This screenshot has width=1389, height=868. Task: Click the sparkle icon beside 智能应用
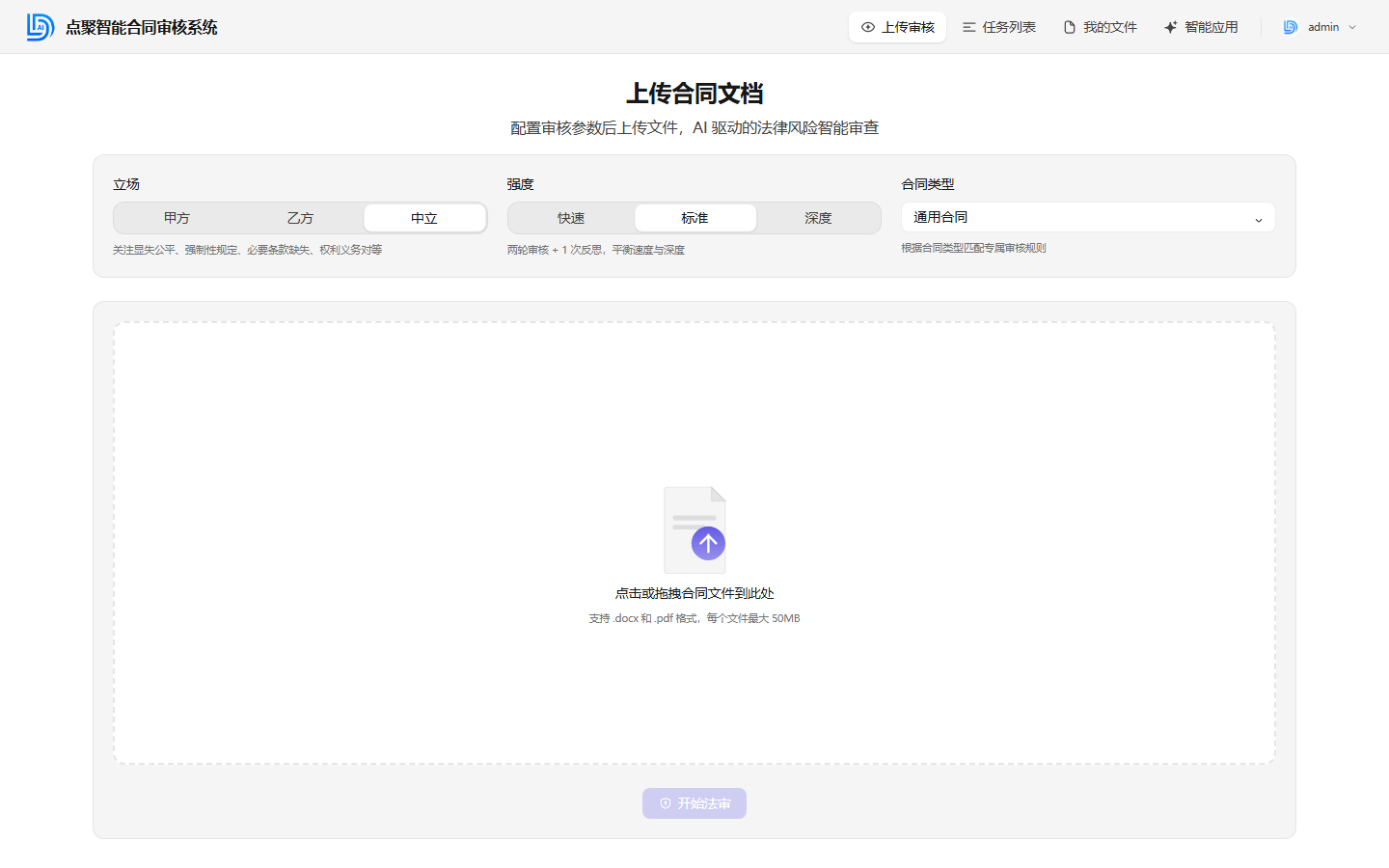(1170, 27)
